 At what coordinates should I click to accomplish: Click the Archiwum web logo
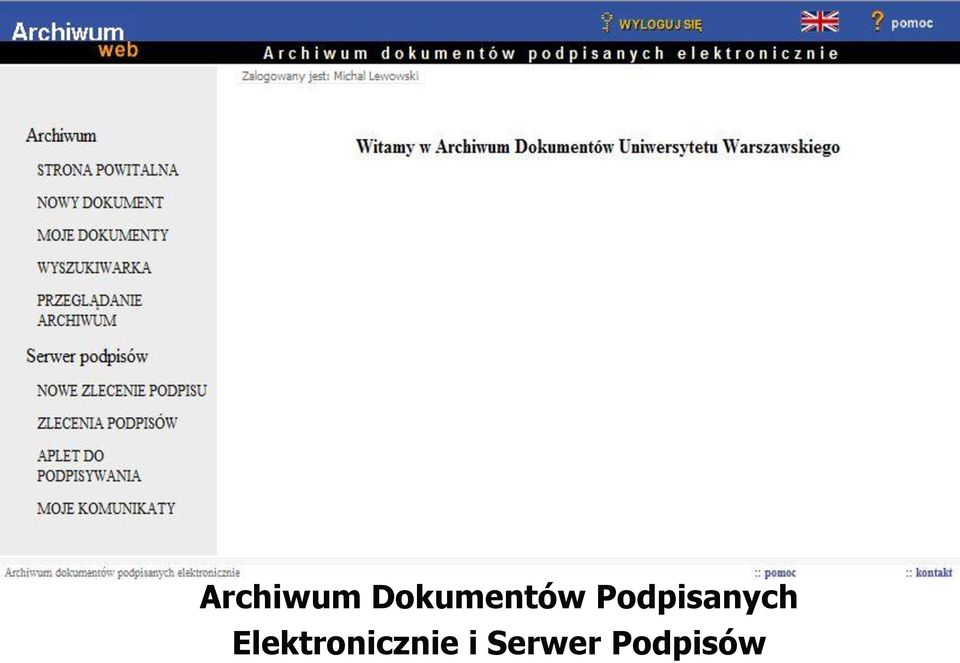coord(75,40)
